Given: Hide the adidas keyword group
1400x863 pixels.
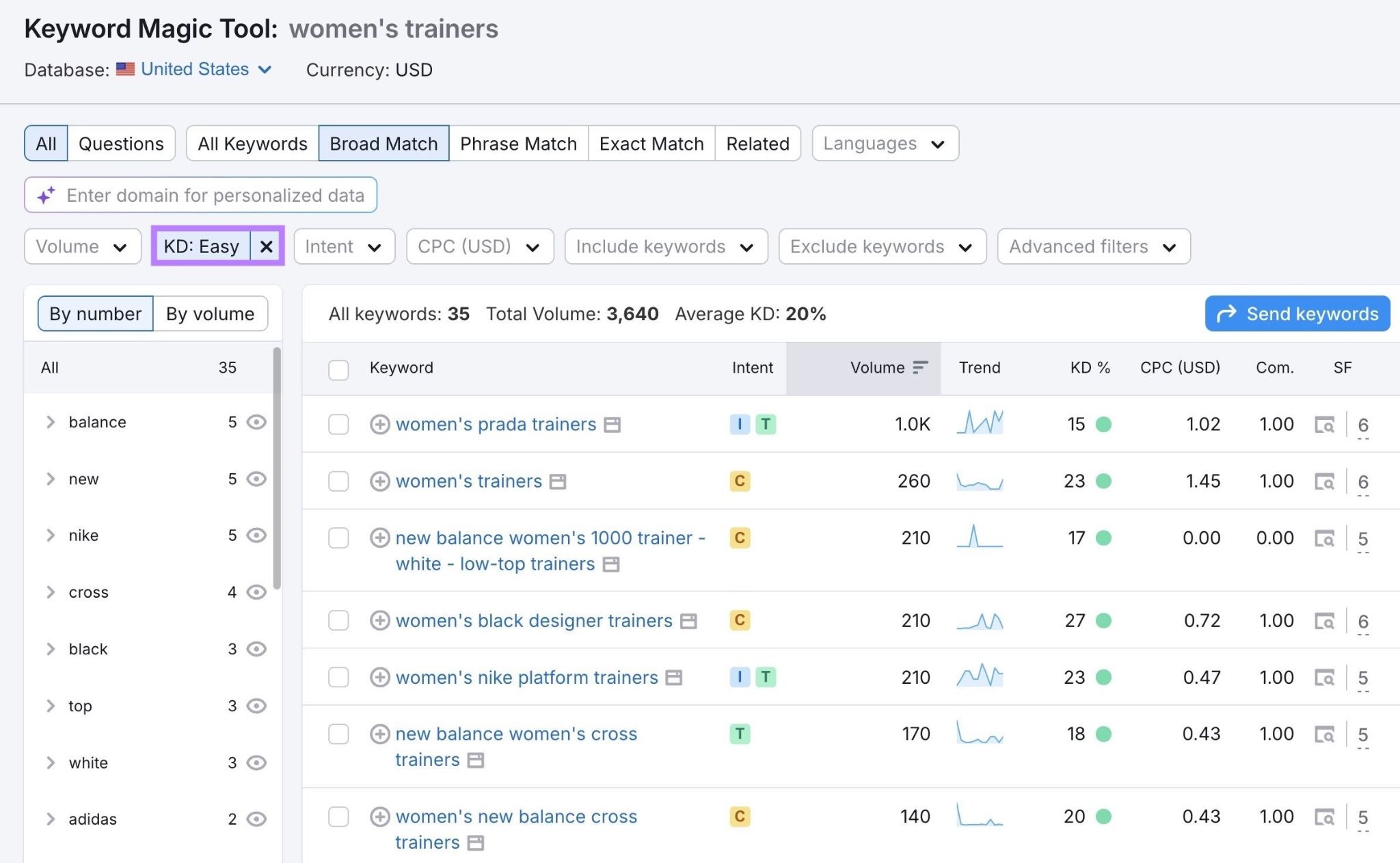Looking at the screenshot, I should (256, 819).
